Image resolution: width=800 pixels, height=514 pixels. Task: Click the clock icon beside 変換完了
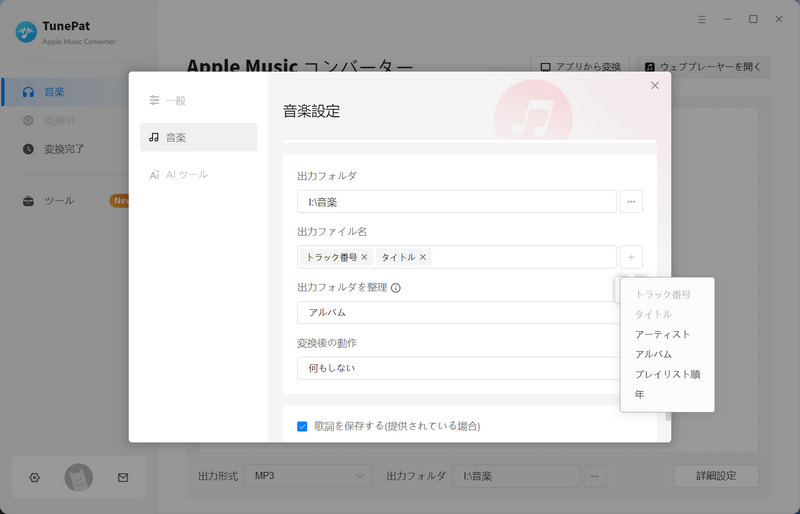29,149
